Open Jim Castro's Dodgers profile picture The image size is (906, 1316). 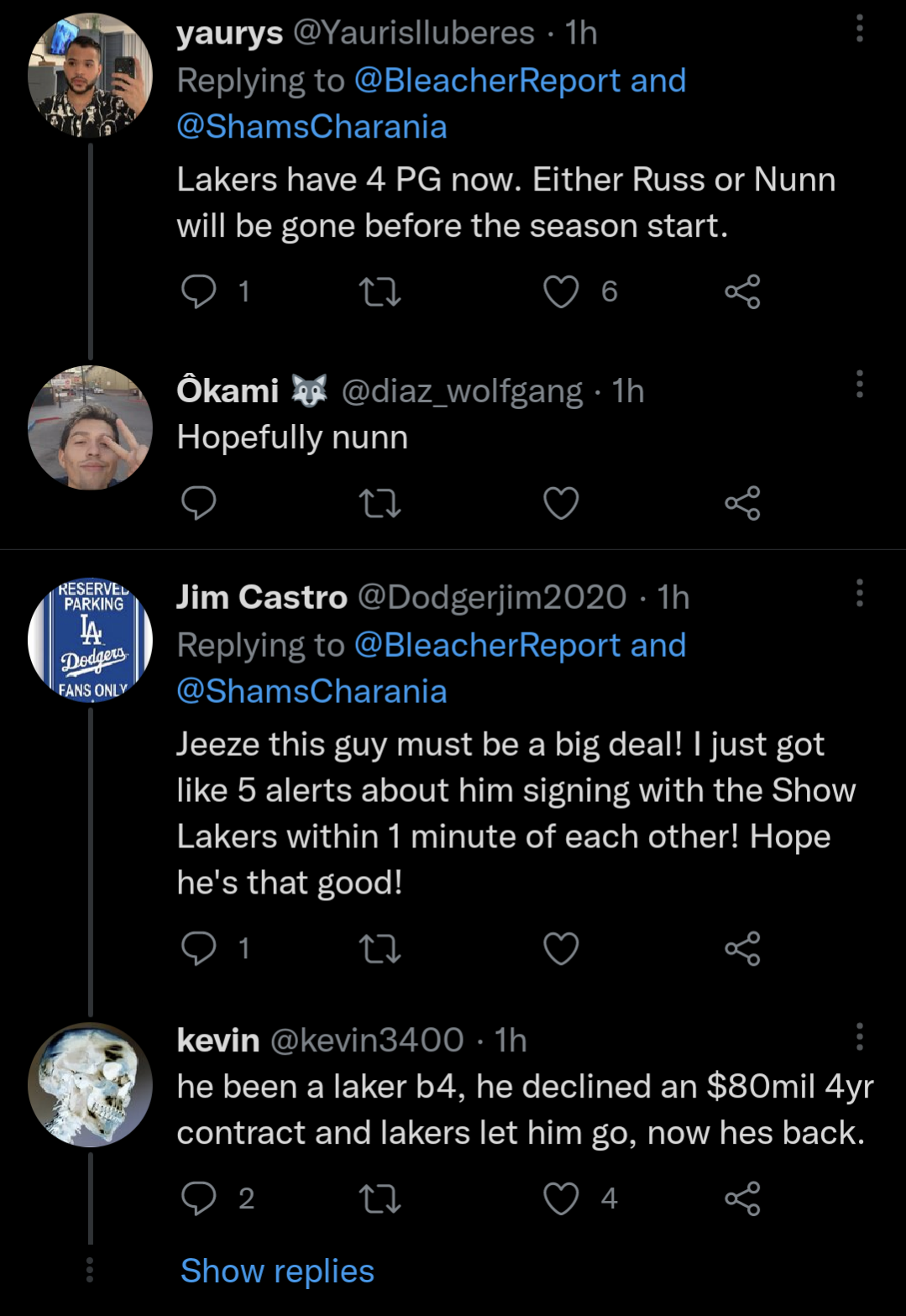click(91, 640)
